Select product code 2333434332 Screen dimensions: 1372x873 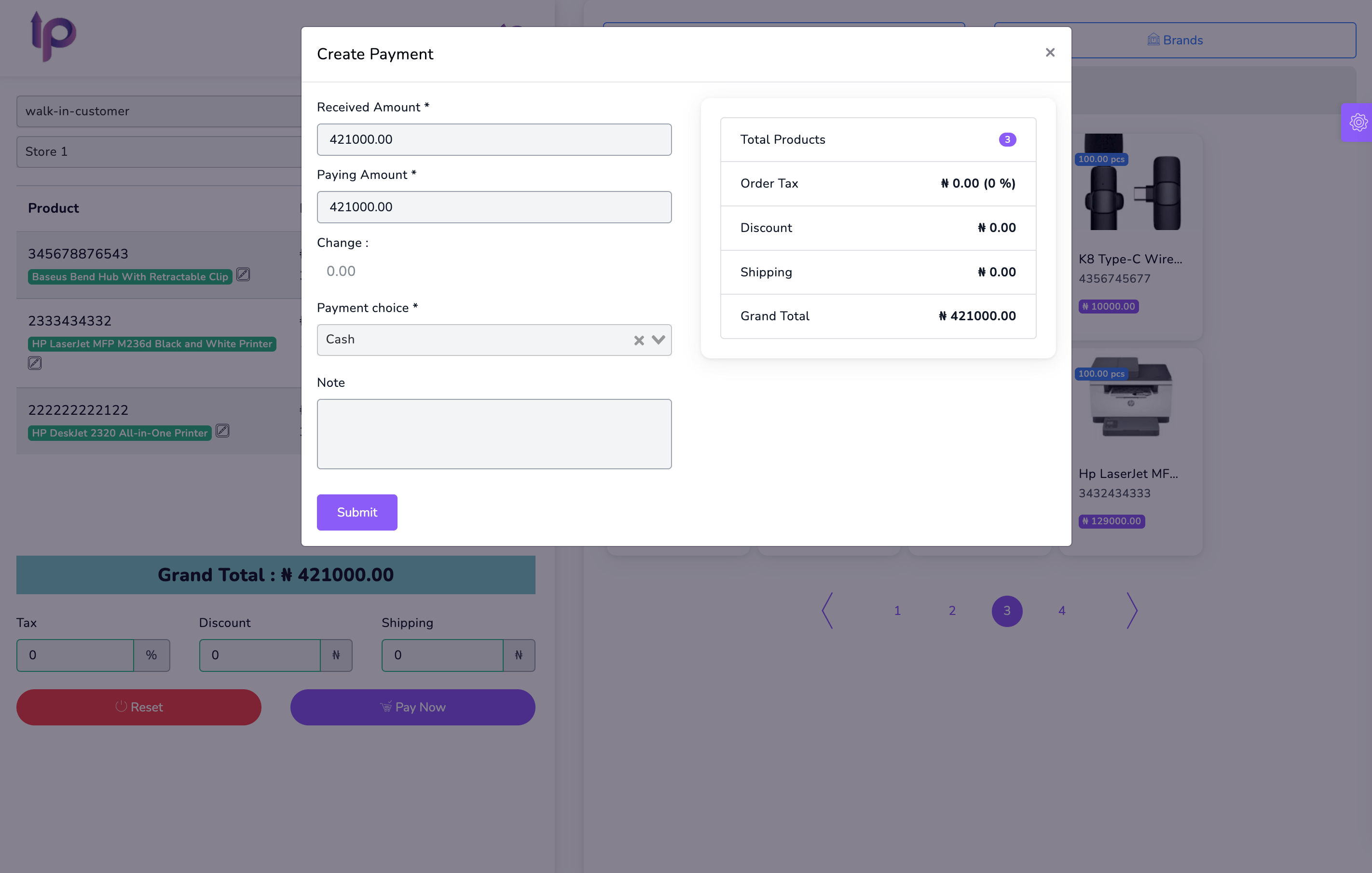tap(69, 321)
